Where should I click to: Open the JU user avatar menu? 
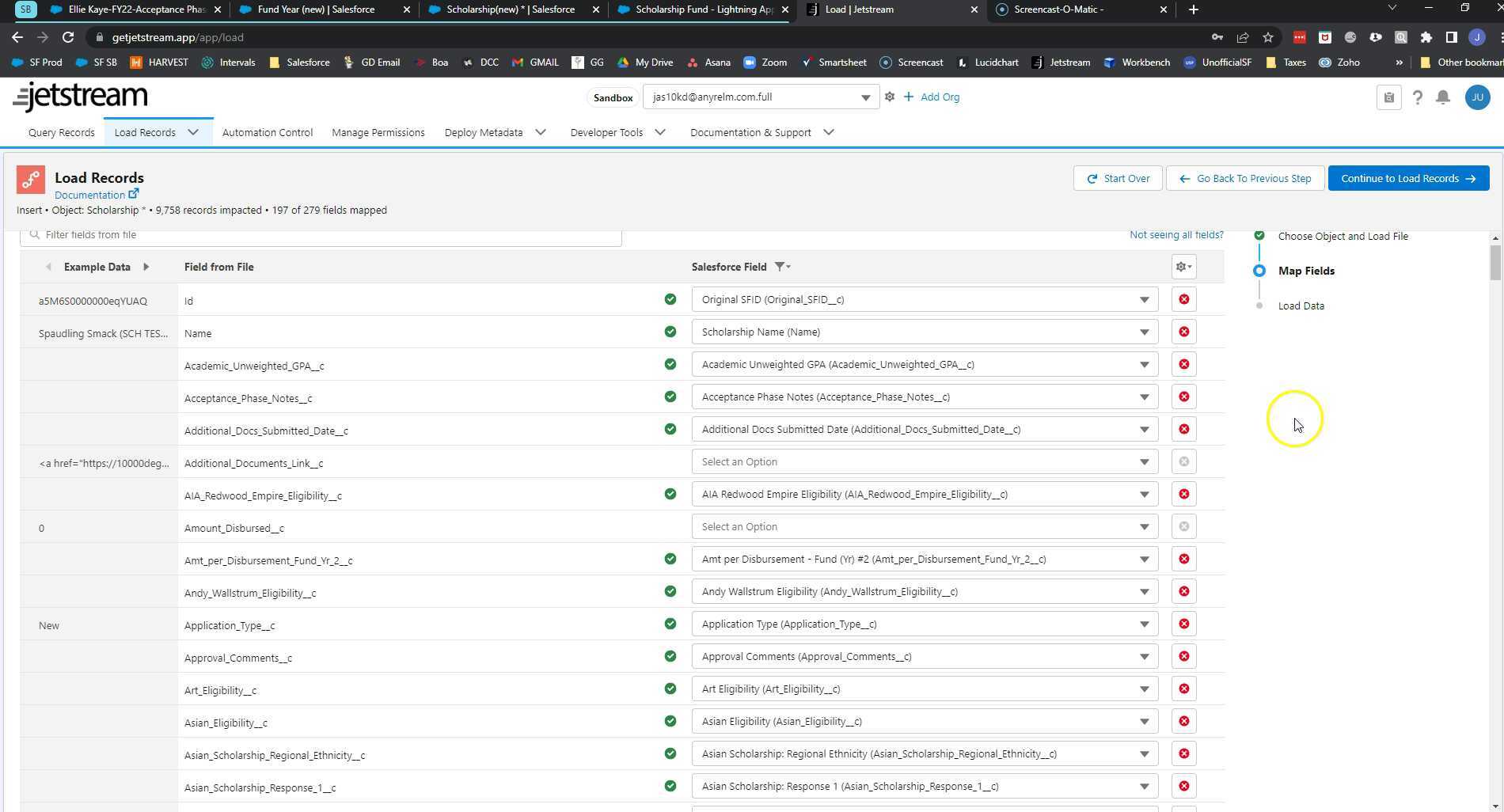click(x=1477, y=97)
